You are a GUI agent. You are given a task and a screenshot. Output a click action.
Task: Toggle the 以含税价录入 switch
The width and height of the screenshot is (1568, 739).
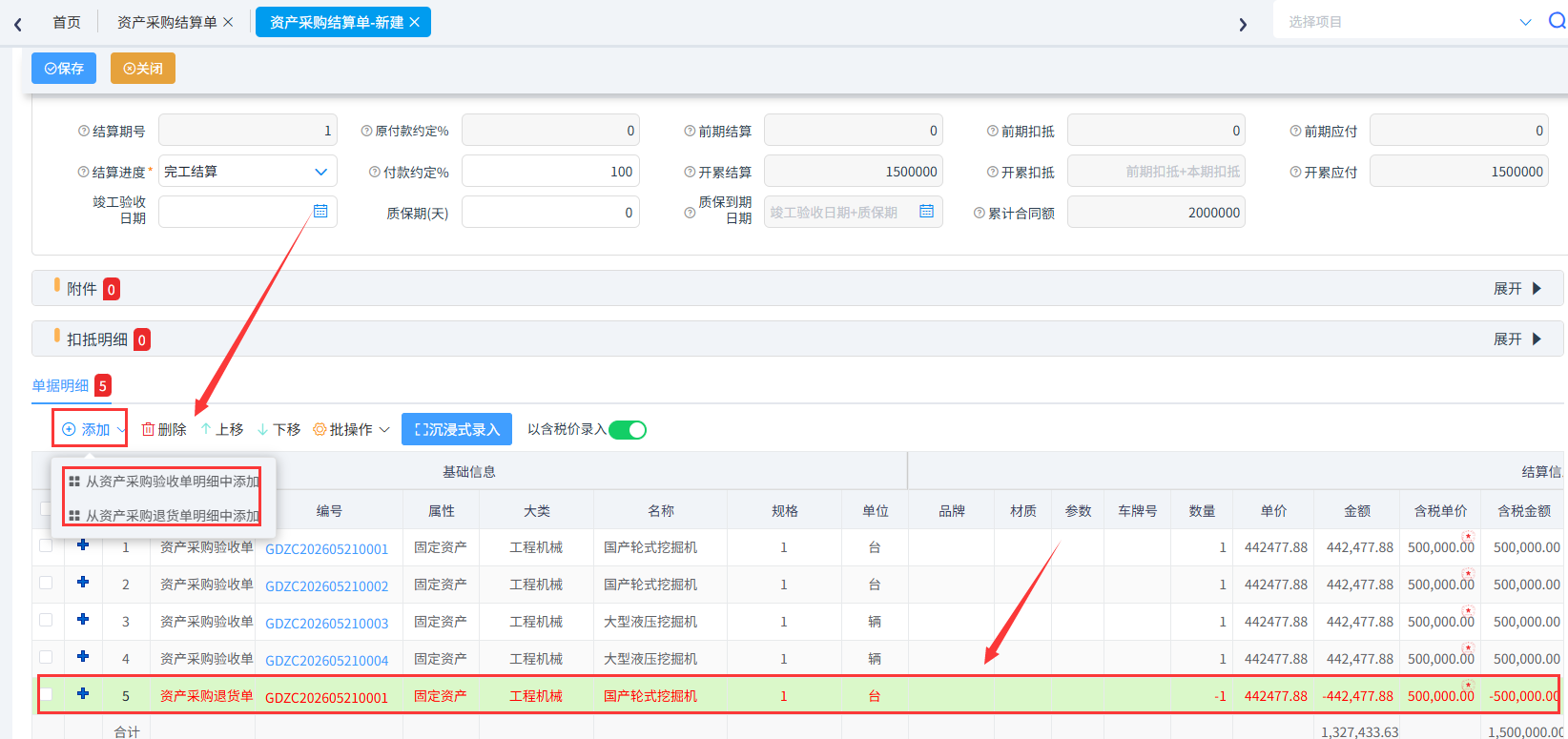pyautogui.click(x=628, y=430)
